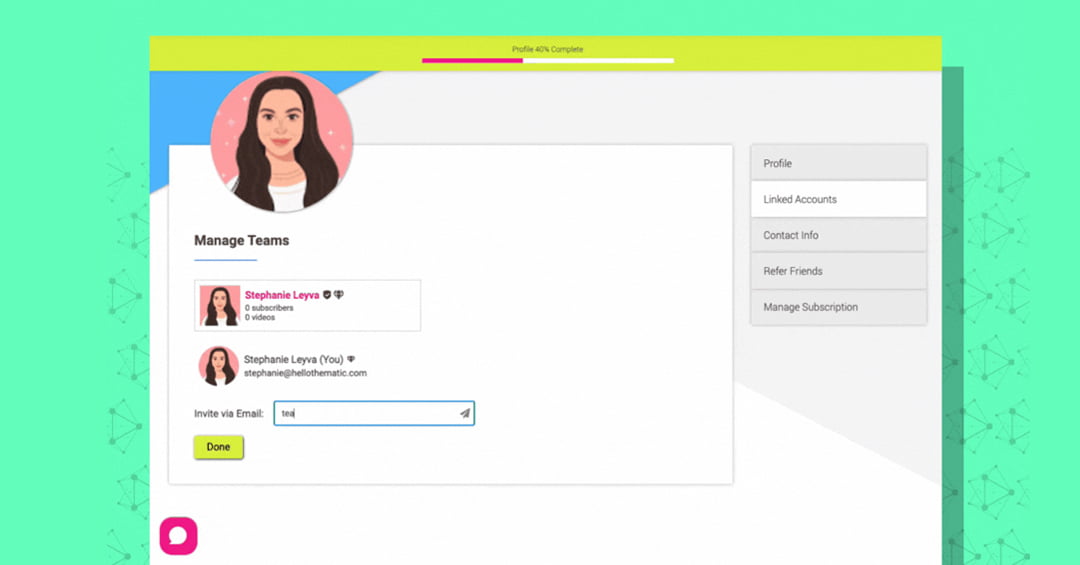Click shield badge beside channel name
The height and width of the screenshot is (565, 1080).
pyautogui.click(x=327, y=295)
